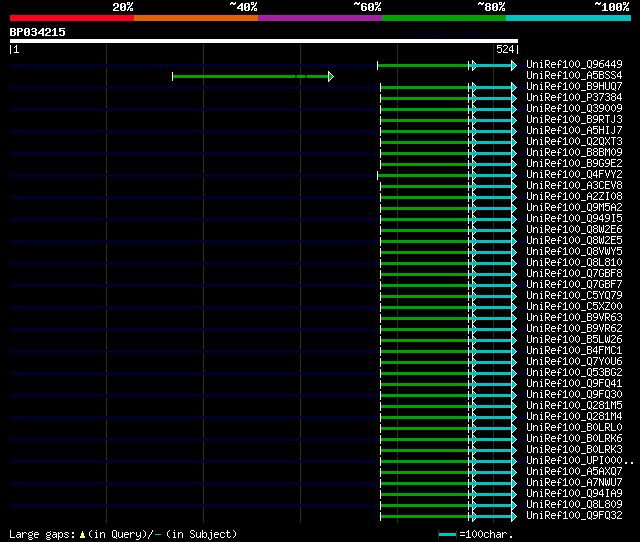Click the UniRef100_C5XZ00 entry
This screenshot has height=542, width=640.
pos(574,307)
